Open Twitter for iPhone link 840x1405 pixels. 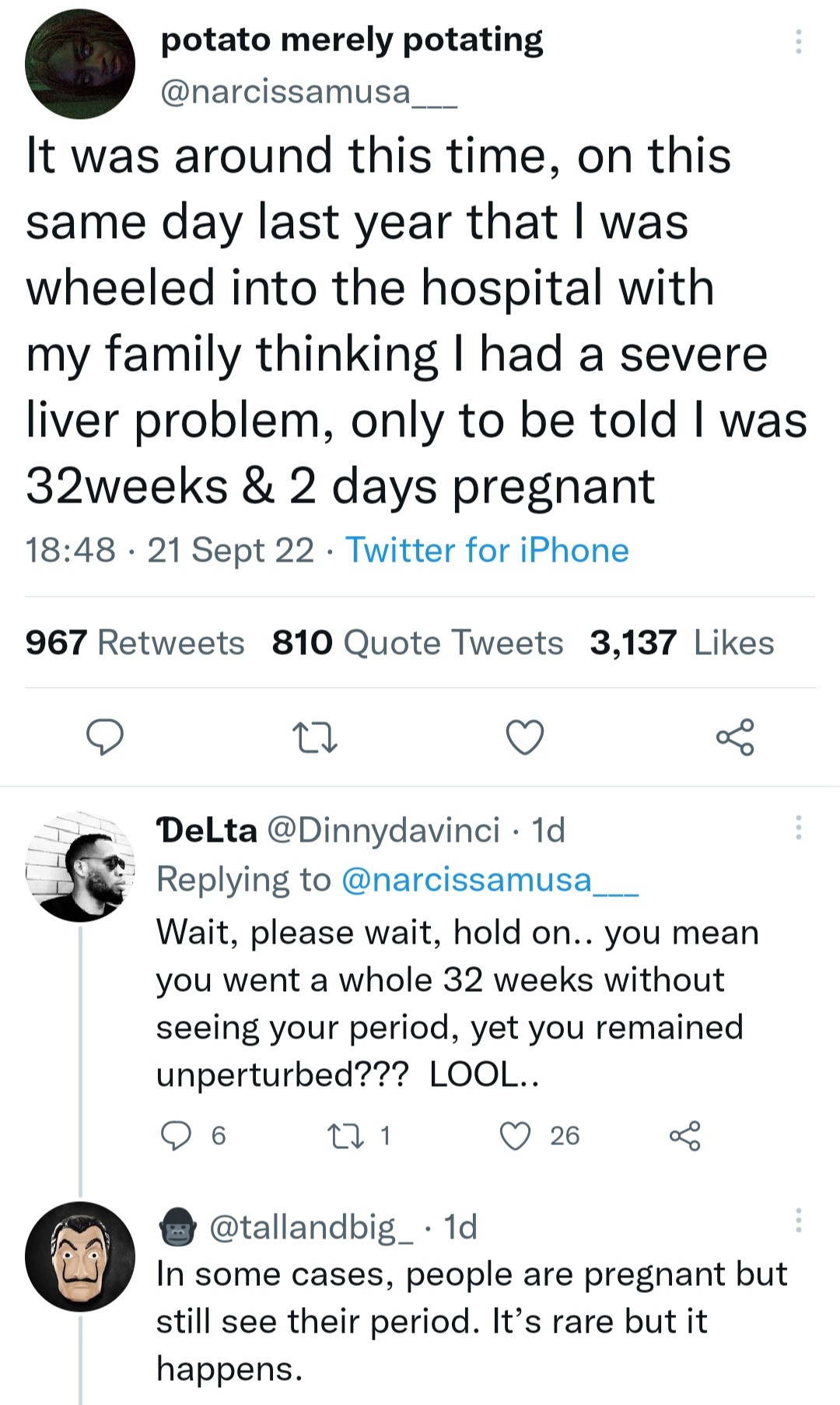click(488, 550)
